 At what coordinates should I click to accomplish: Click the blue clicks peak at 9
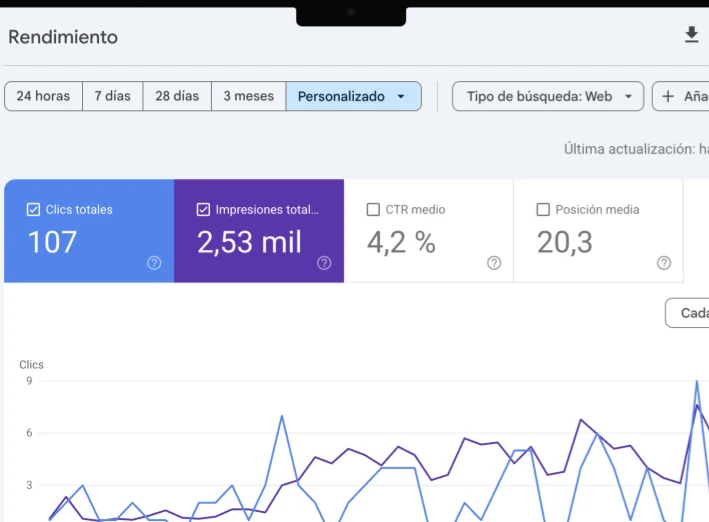(697, 382)
